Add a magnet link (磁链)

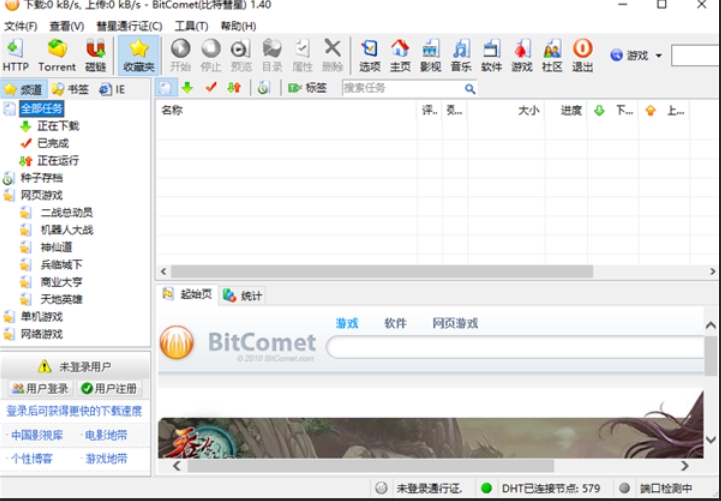click(x=95, y=55)
